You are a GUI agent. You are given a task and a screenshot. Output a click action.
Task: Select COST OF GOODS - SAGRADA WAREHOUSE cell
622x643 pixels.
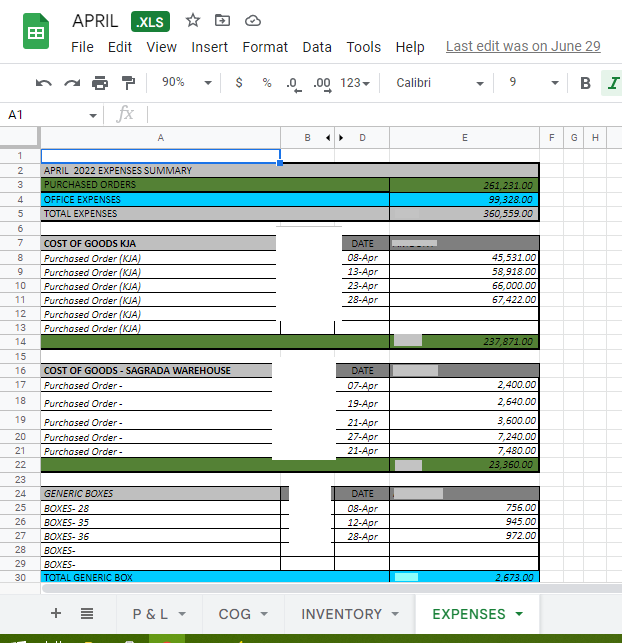tap(157, 371)
